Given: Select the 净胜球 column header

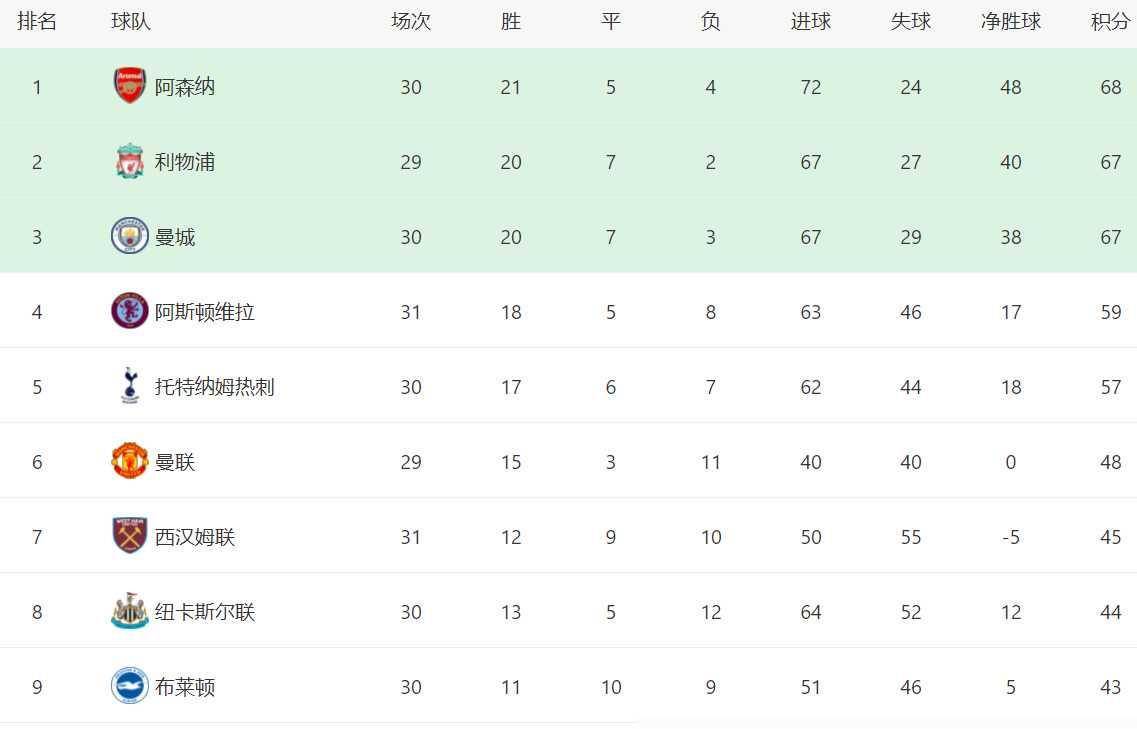Looking at the screenshot, I should click(x=1011, y=22).
